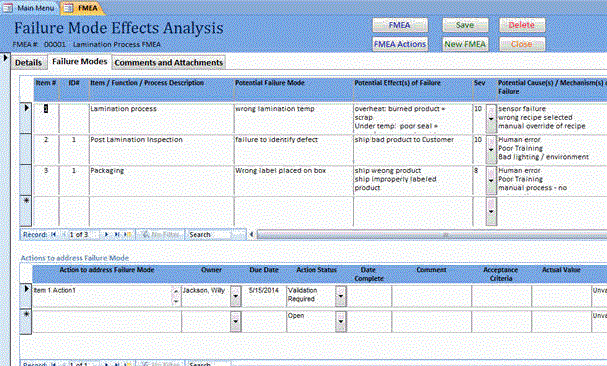
Task: Click 'failure to identify defect' cell
Action: [293, 149]
